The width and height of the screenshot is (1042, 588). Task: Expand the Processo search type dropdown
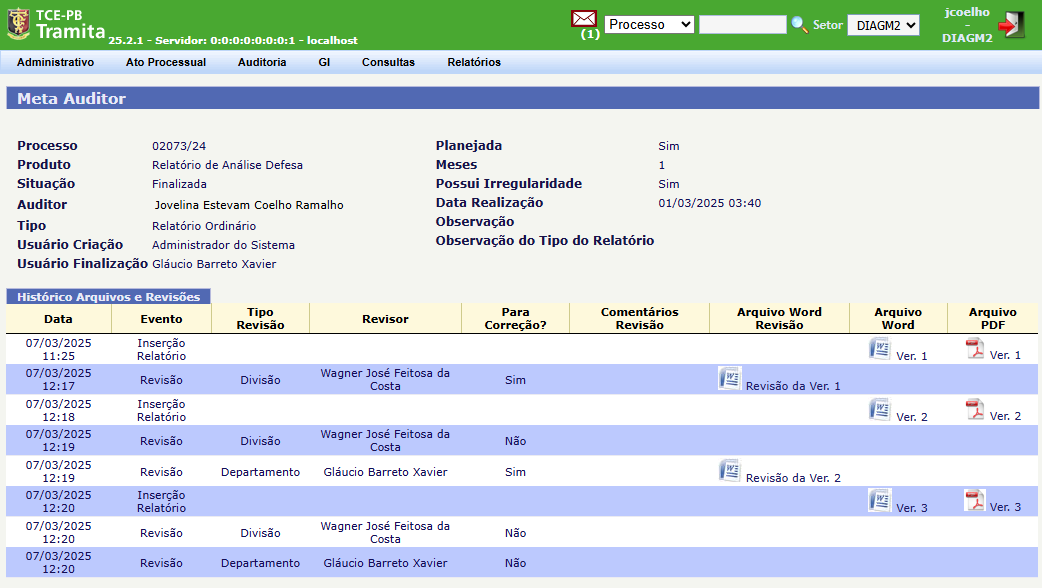click(x=649, y=25)
